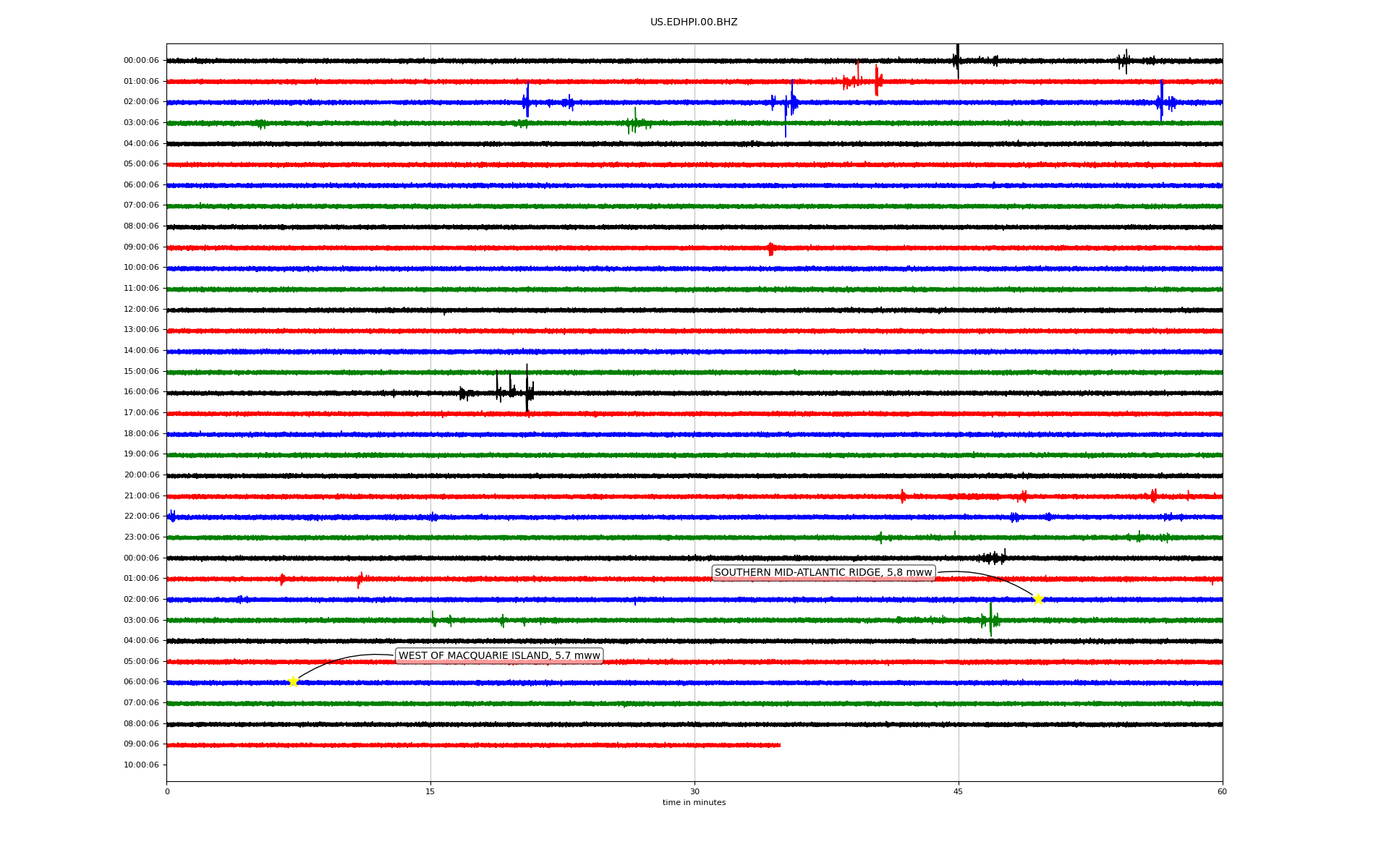
Task: Click the red signal burst near minute 40 on 01:00:06 trace
Action: 877,81
